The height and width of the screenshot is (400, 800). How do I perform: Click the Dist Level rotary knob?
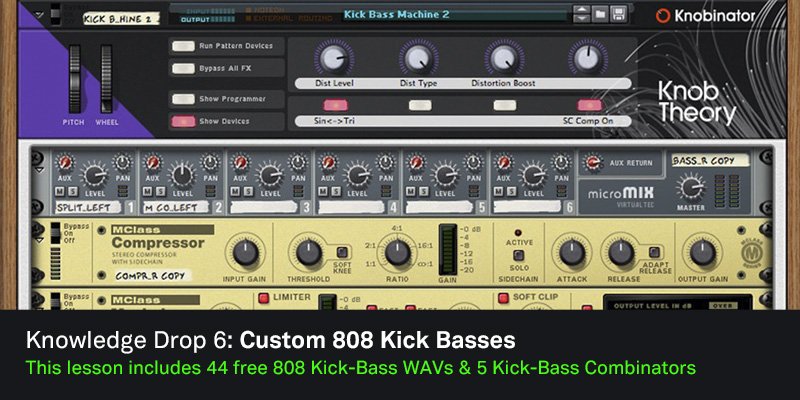(334, 59)
